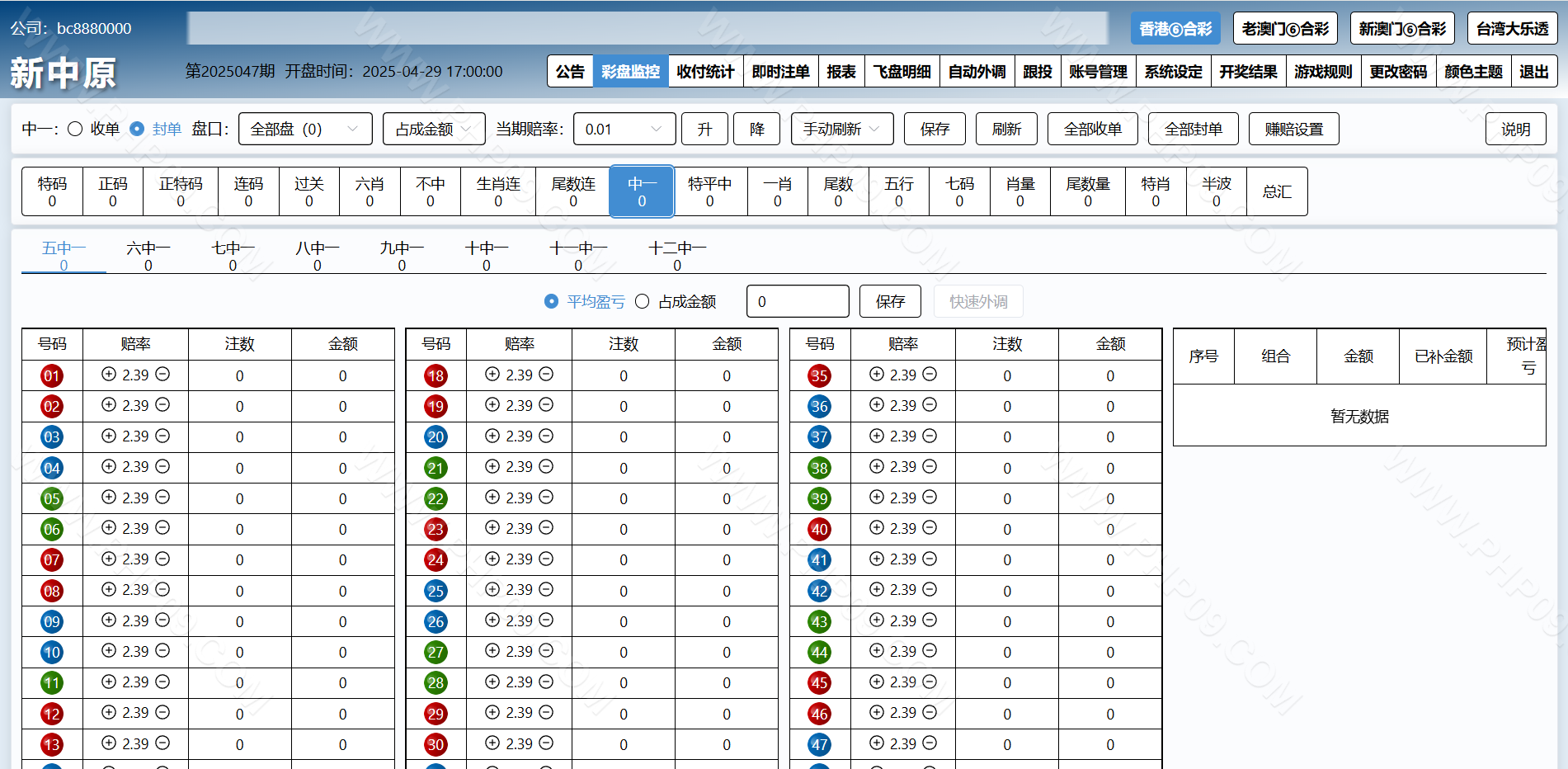The image size is (1568, 769).
Task: Click the minus icon beside number 40 odds
Action: (x=930, y=528)
